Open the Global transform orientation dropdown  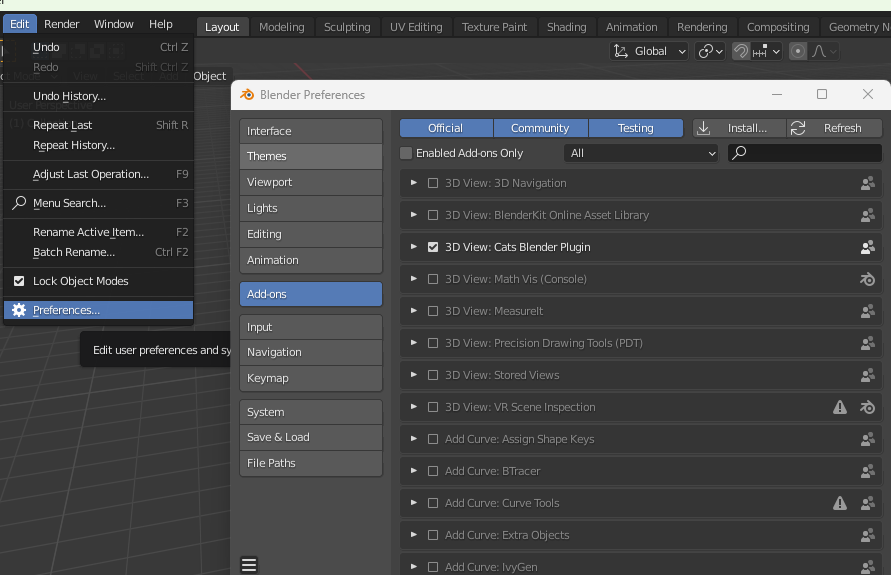649,51
